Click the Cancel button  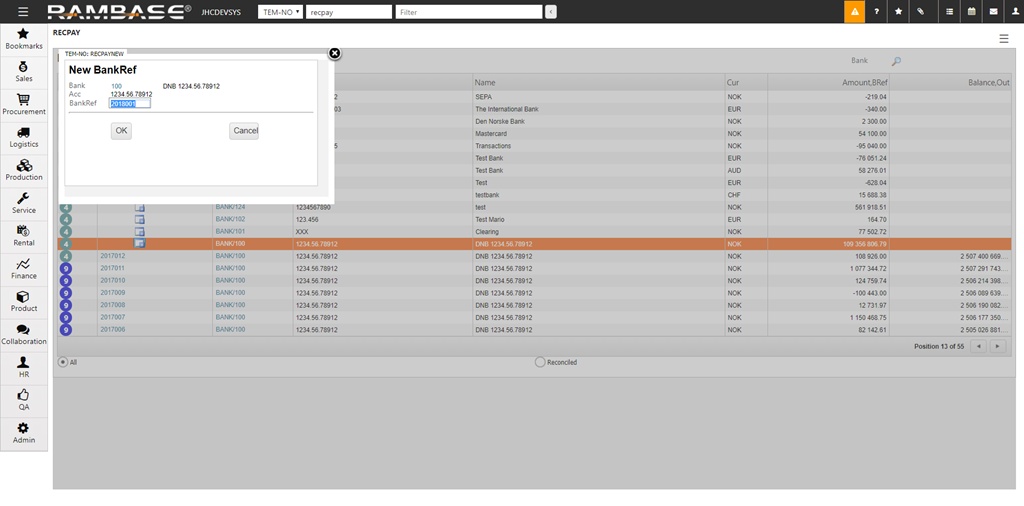point(245,131)
